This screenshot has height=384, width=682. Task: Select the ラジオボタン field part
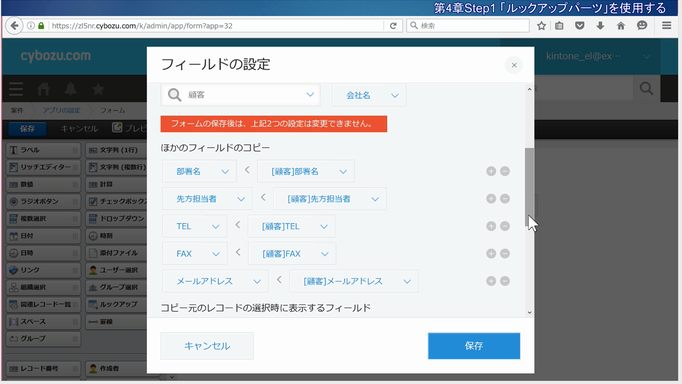click(43, 201)
